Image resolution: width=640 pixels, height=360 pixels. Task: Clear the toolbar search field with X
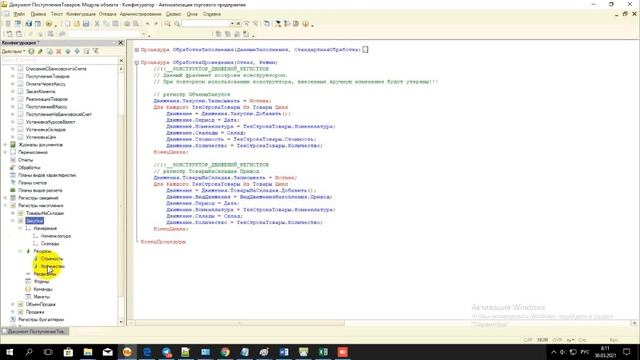pyautogui.click(x=238, y=24)
